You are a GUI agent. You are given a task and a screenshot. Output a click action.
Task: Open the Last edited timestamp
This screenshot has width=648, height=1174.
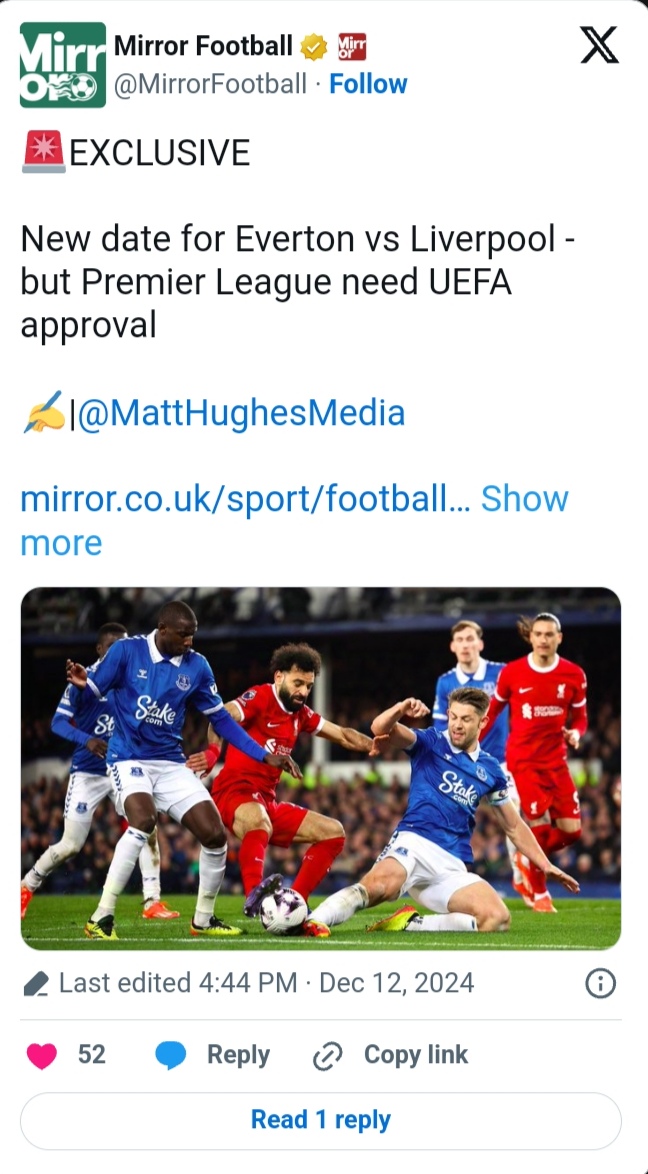[x=266, y=983]
